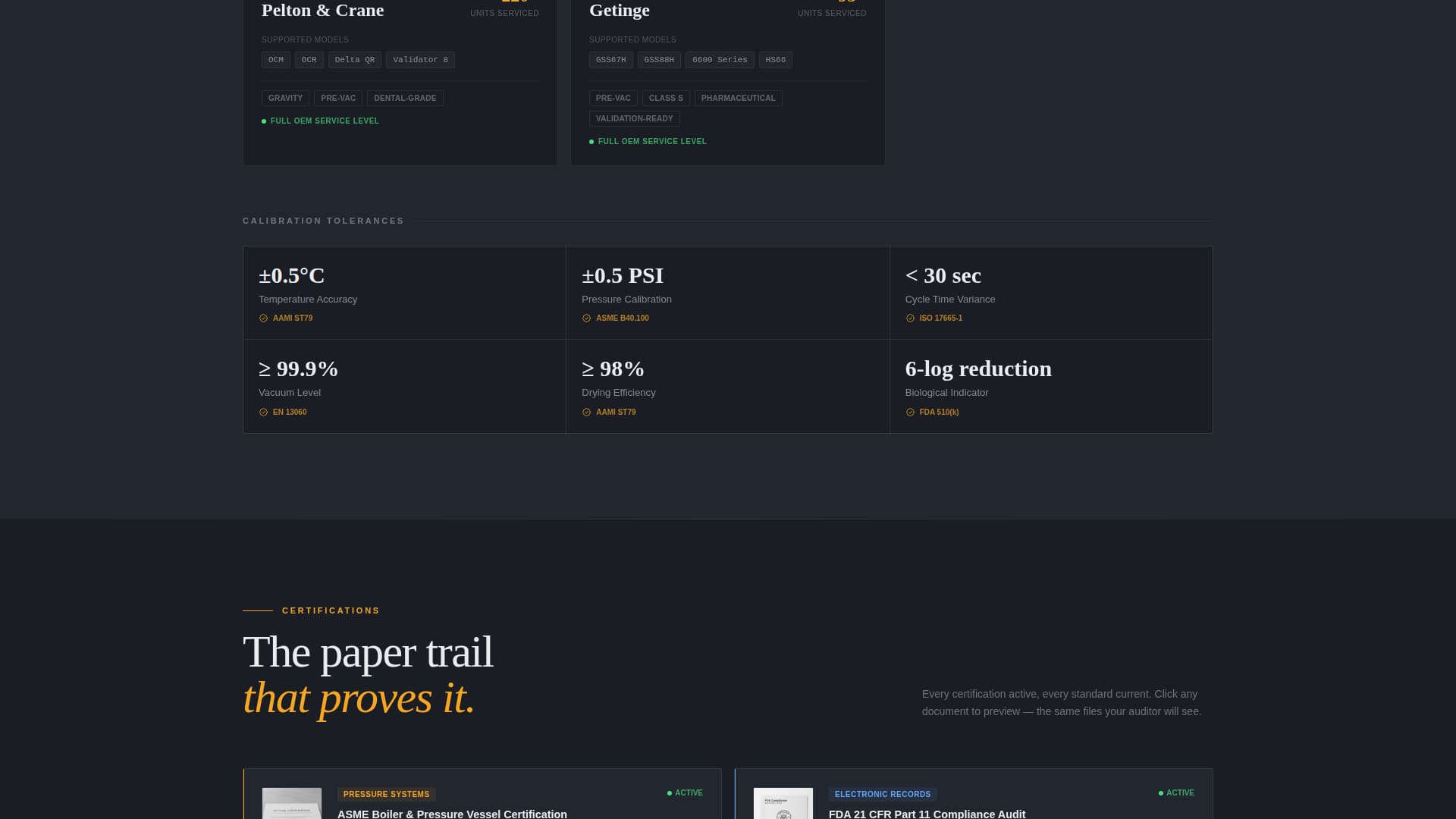This screenshot has width=1456, height=819.
Task: Click the FDA 510(k) badge under Biological Indicator
Action: point(934,412)
